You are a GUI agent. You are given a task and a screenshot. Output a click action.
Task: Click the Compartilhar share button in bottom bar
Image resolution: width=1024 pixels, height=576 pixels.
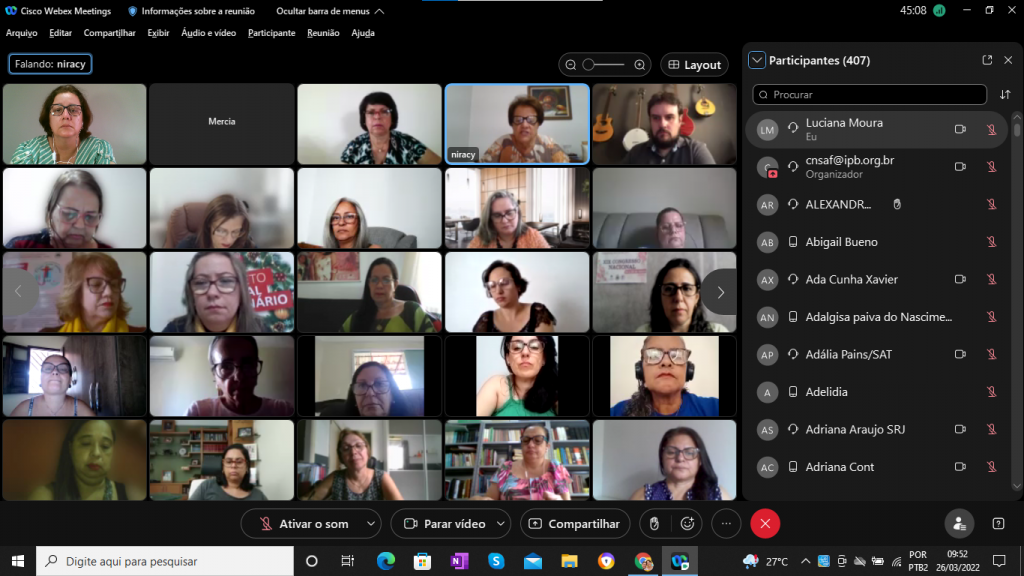[x=575, y=523]
